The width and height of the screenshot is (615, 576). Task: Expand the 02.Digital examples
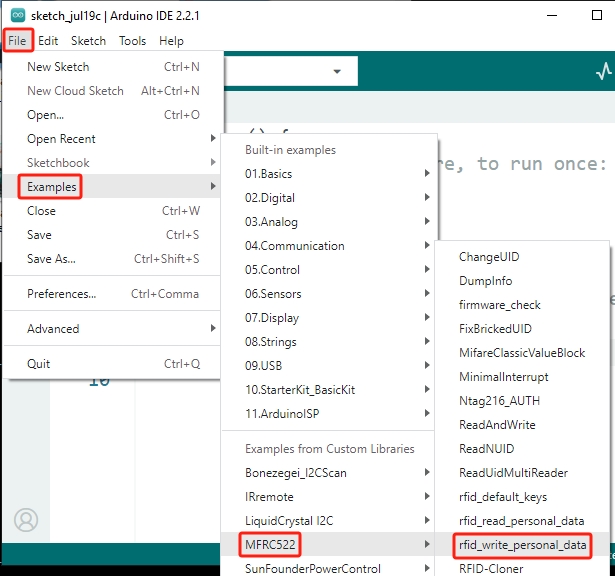[329, 198]
